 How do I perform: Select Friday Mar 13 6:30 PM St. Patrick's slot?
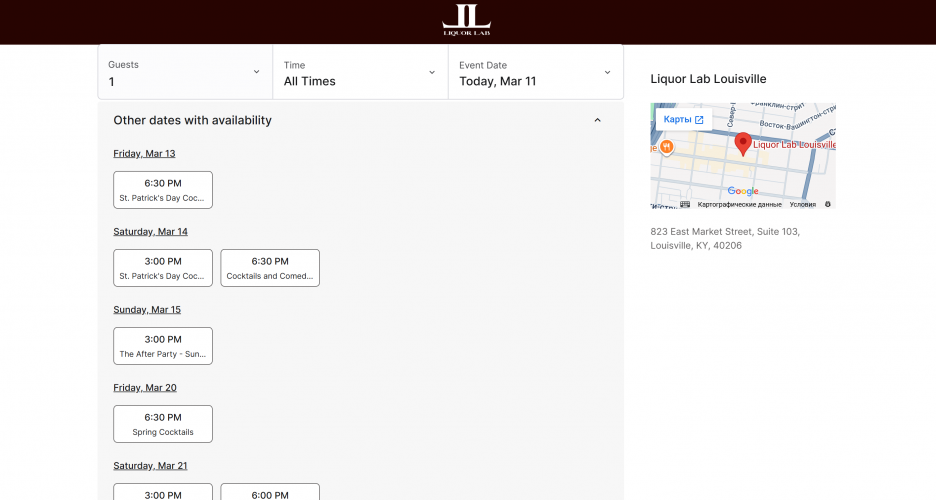click(163, 190)
